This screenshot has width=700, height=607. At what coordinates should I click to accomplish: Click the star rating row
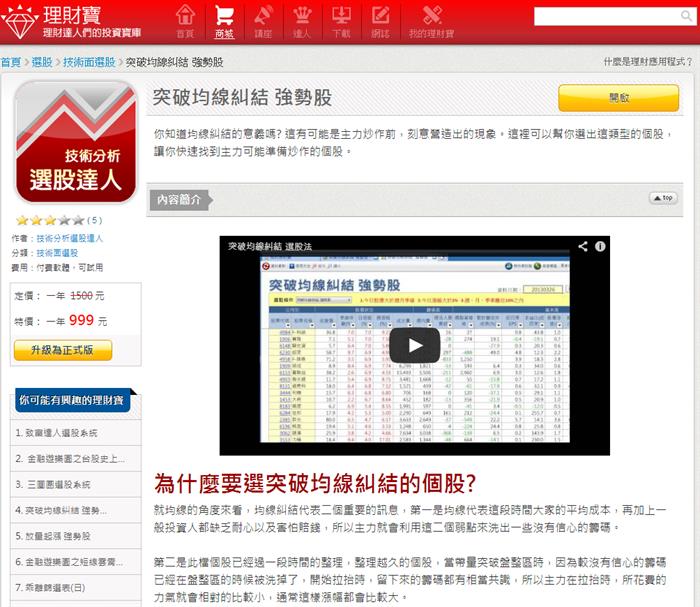(50, 220)
